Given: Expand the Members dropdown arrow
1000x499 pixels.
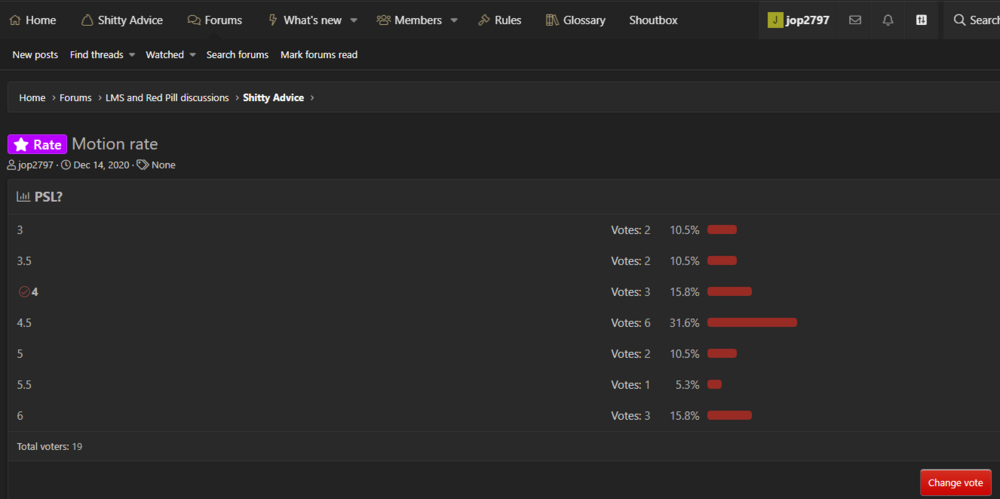Looking at the screenshot, I should tap(454, 20).
